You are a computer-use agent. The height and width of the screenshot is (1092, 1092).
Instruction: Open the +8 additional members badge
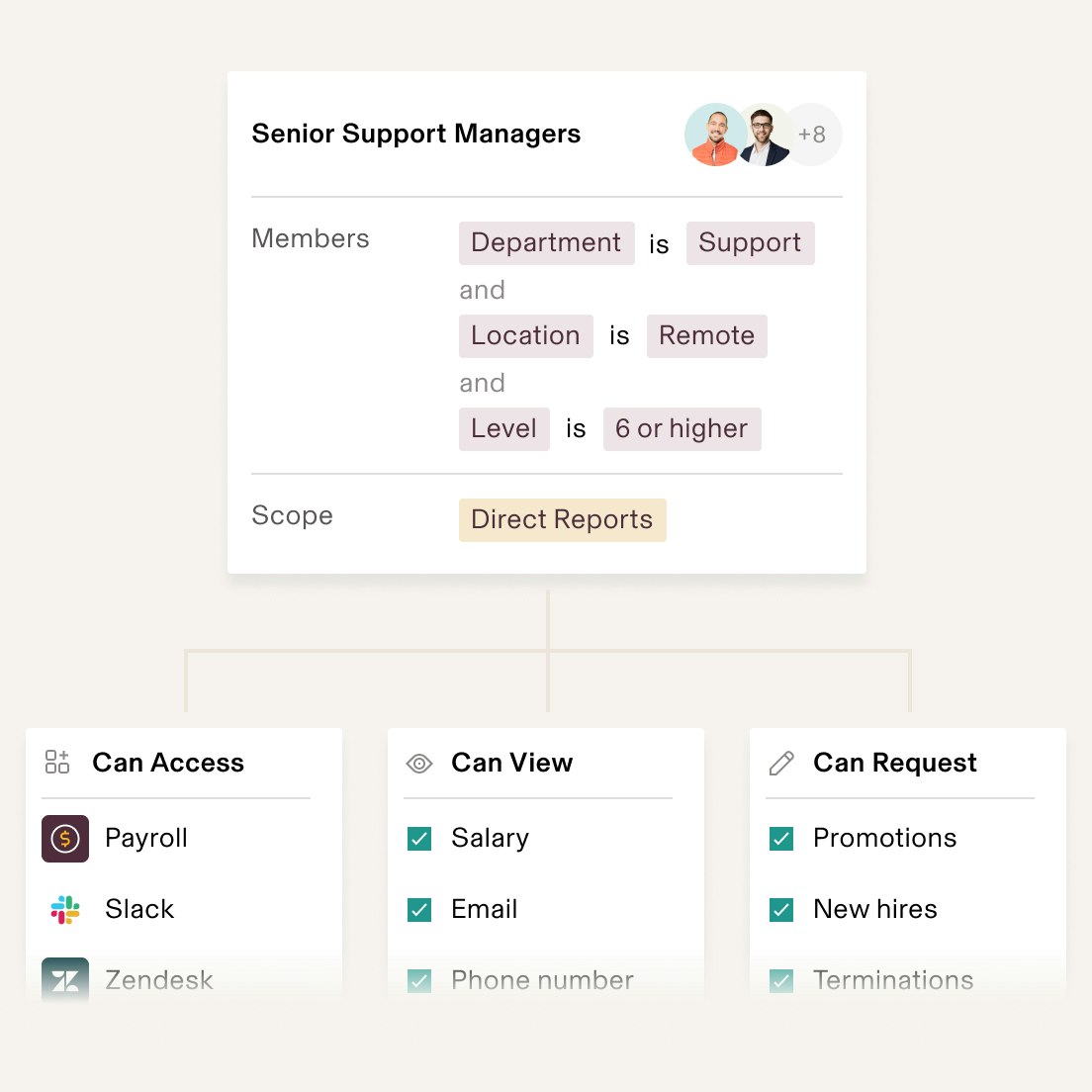click(x=812, y=135)
